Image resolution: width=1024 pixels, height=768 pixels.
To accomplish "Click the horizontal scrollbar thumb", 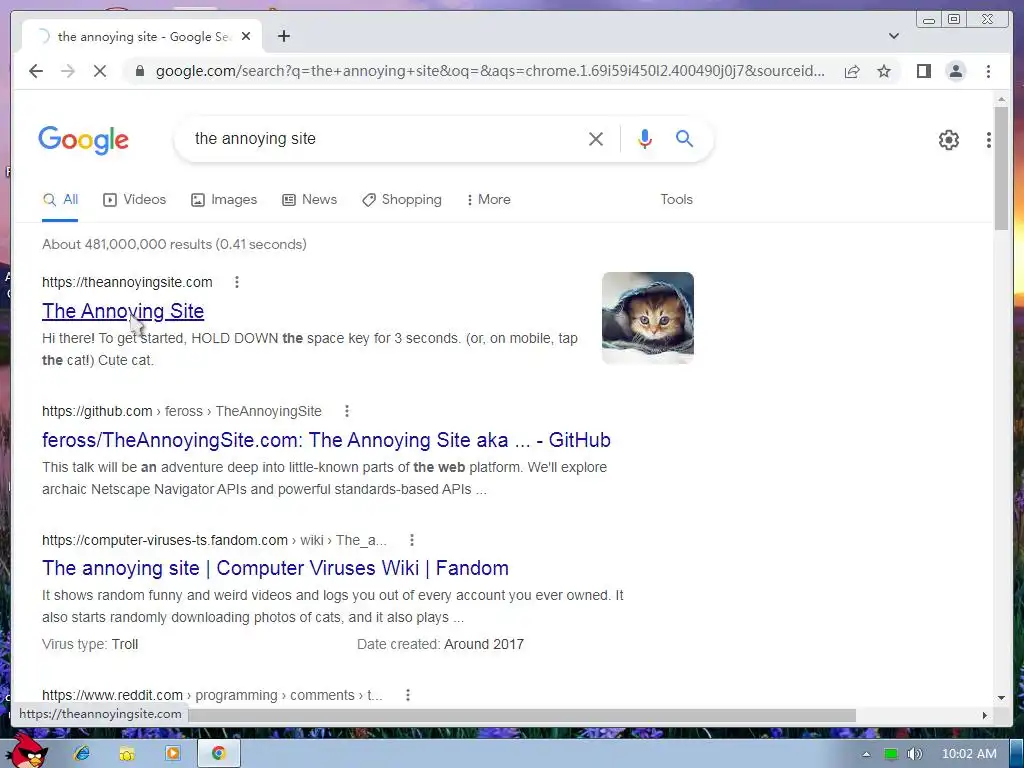I will tap(520, 715).
